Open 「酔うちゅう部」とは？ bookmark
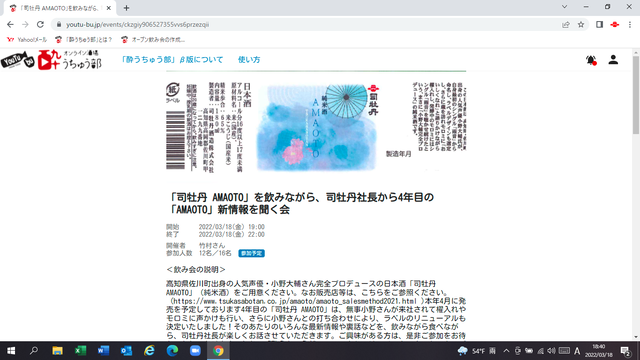The width and height of the screenshot is (640, 360). [84, 40]
